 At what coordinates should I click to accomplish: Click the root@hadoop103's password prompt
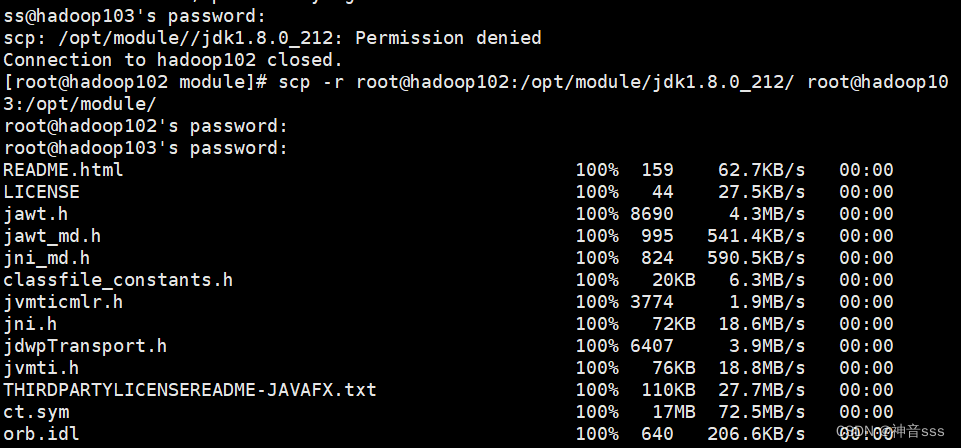point(145,148)
